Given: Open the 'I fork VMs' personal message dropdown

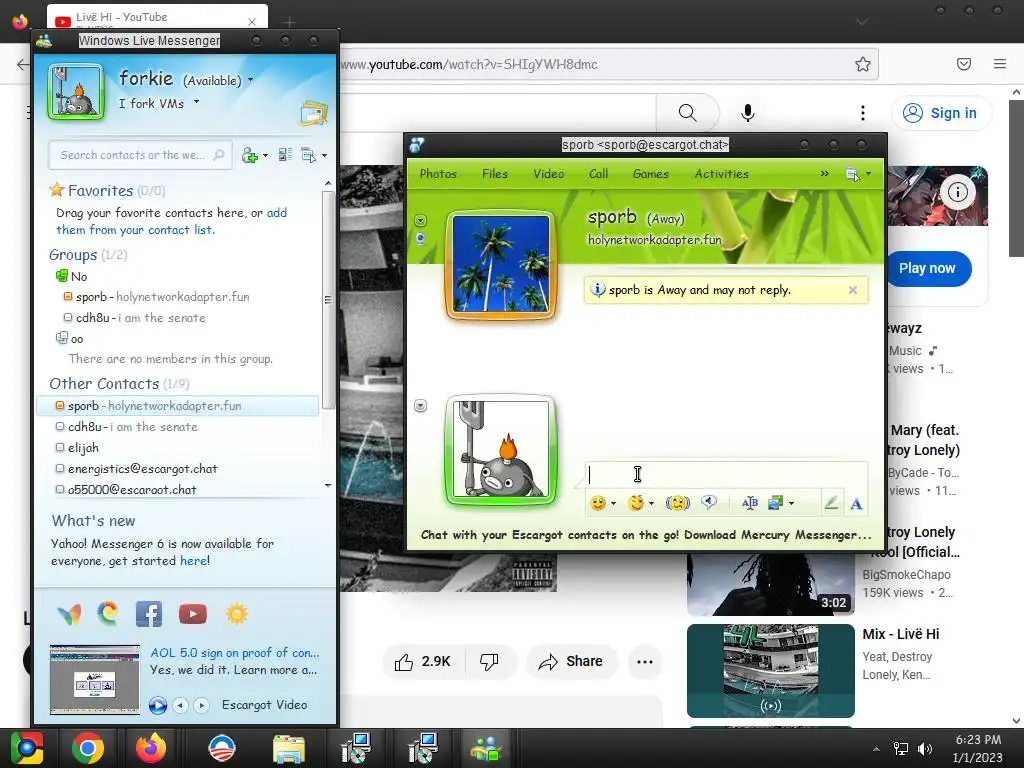Looking at the screenshot, I should (196, 103).
